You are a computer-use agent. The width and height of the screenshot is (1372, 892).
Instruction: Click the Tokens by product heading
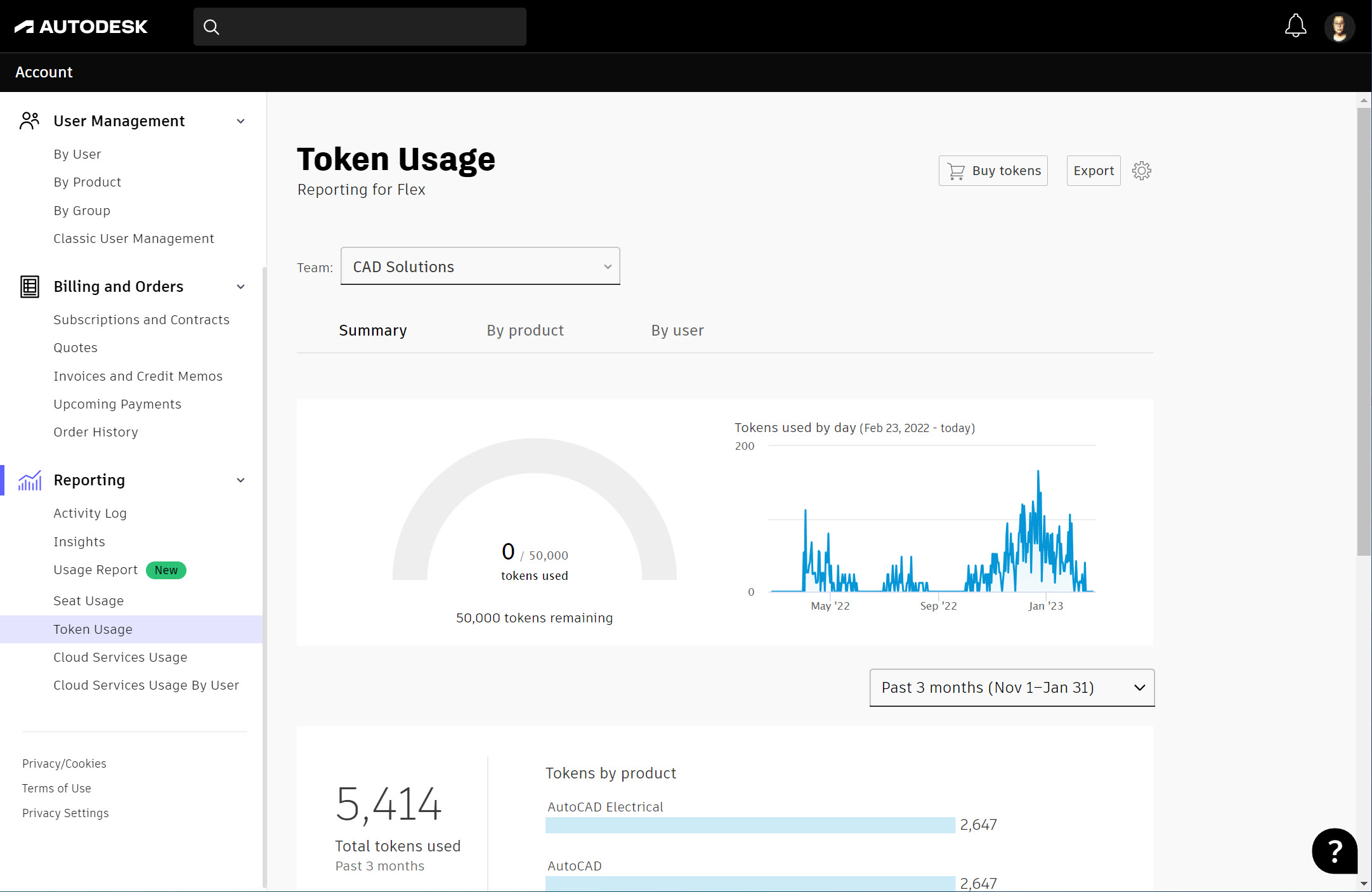611,773
